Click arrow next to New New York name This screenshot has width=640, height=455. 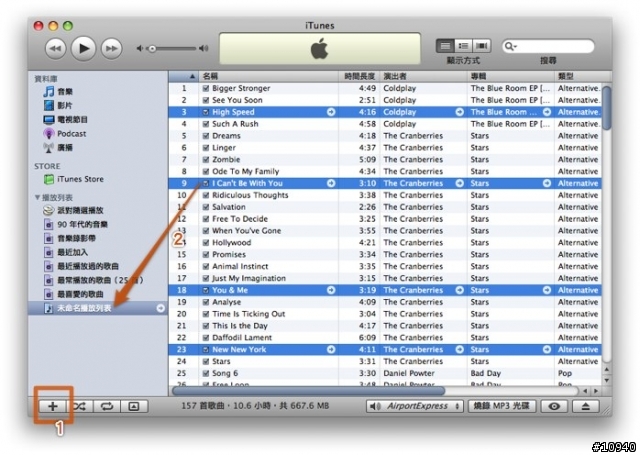(331, 349)
